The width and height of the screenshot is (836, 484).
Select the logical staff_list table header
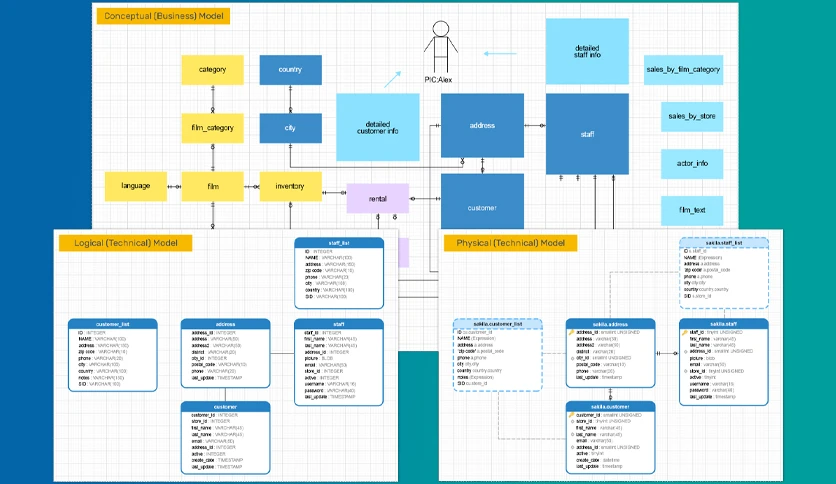click(339, 243)
